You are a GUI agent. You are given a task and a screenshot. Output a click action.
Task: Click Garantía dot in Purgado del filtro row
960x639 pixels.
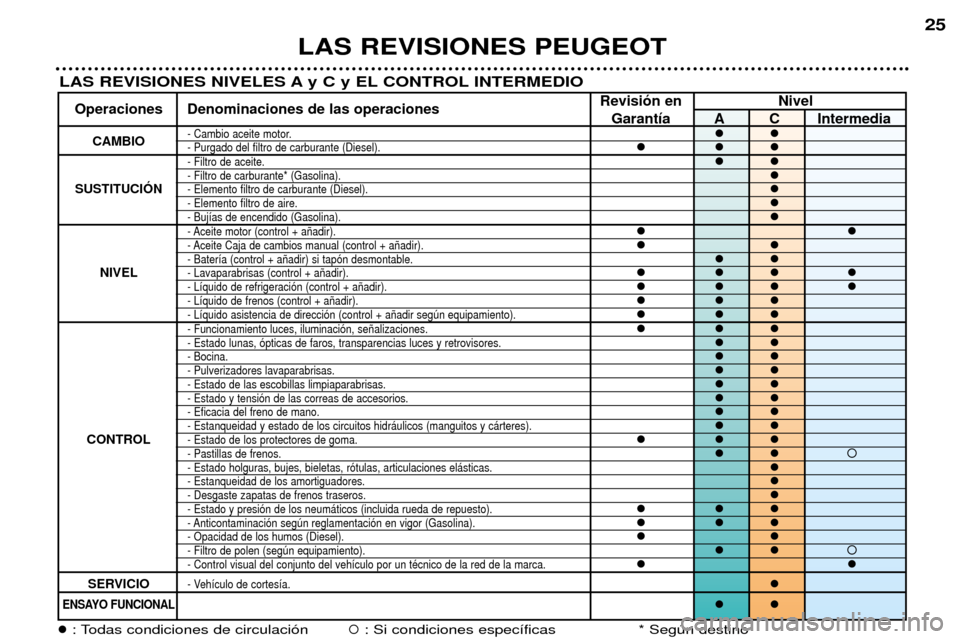641,147
